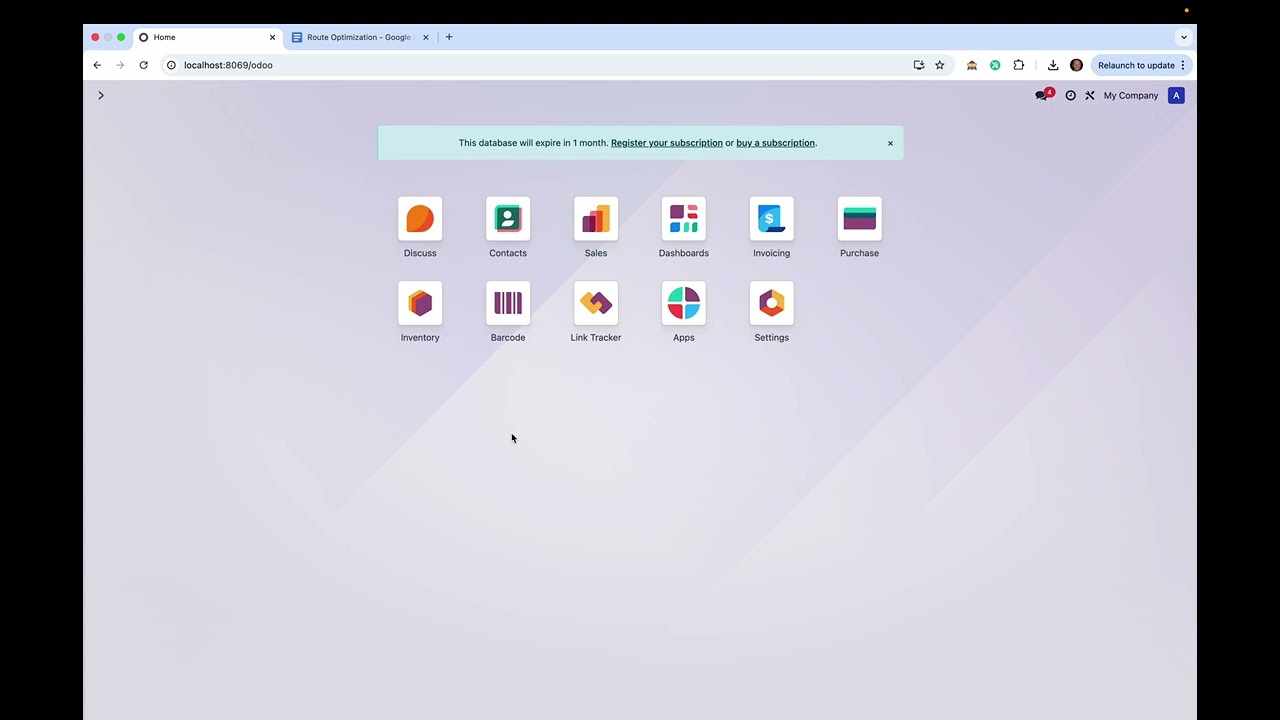Switch to the Home tab
The height and width of the screenshot is (720, 1280).
(x=208, y=37)
